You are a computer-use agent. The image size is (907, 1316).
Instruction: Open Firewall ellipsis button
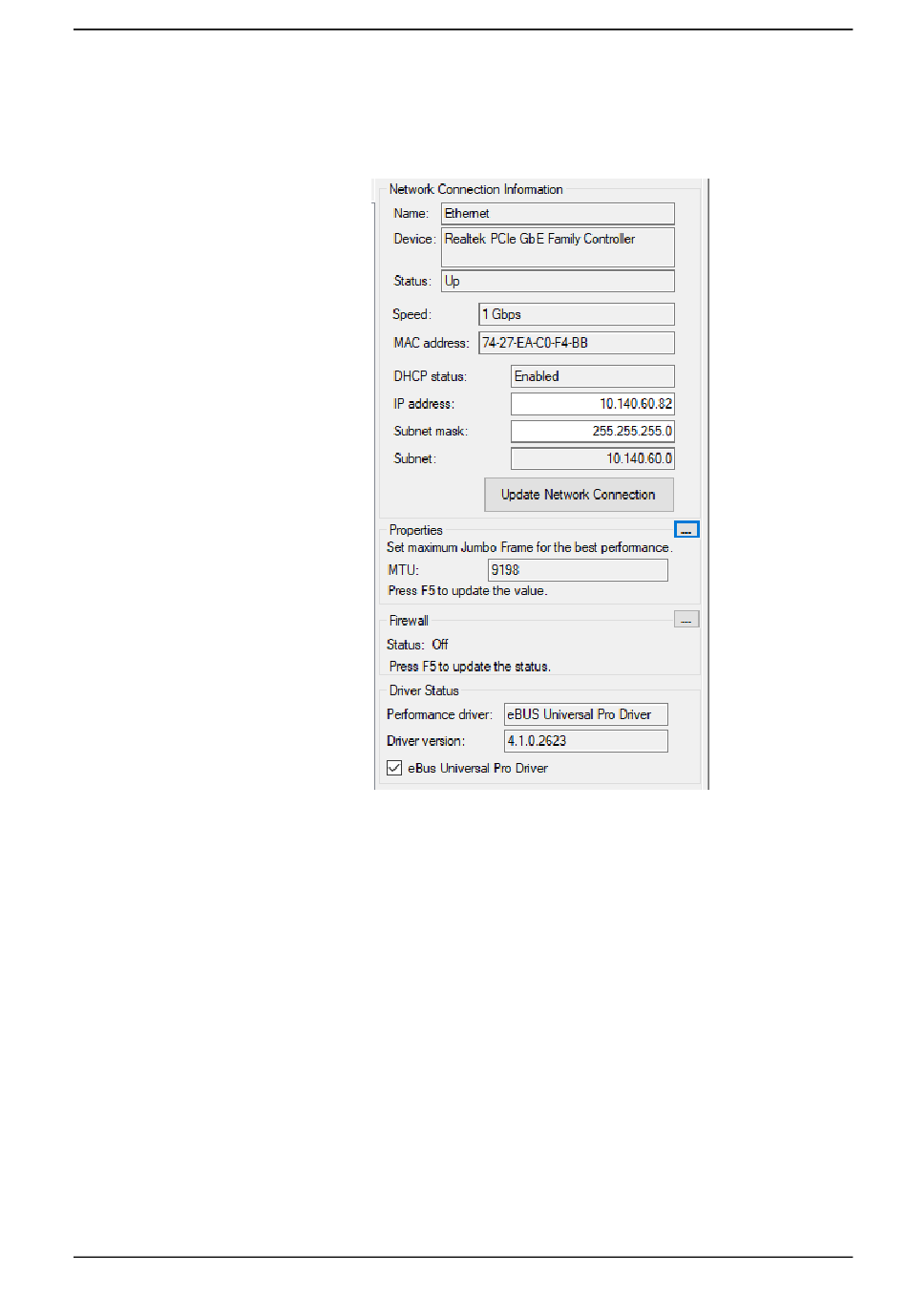[x=686, y=620]
